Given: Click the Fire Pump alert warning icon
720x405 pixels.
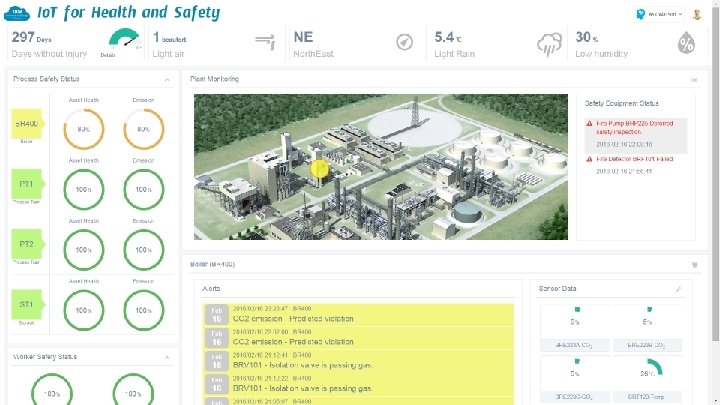Looking at the screenshot, I should click(589, 124).
